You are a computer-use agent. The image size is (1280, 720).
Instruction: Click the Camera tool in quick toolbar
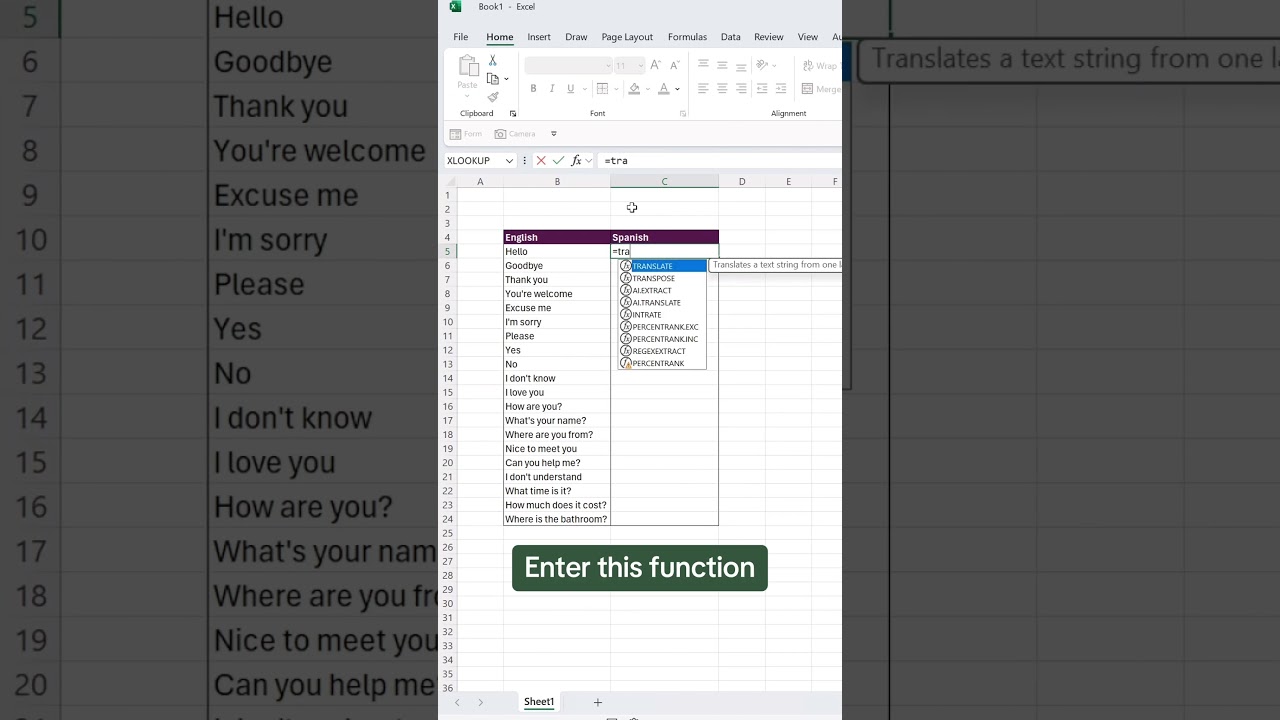pyautogui.click(x=516, y=133)
